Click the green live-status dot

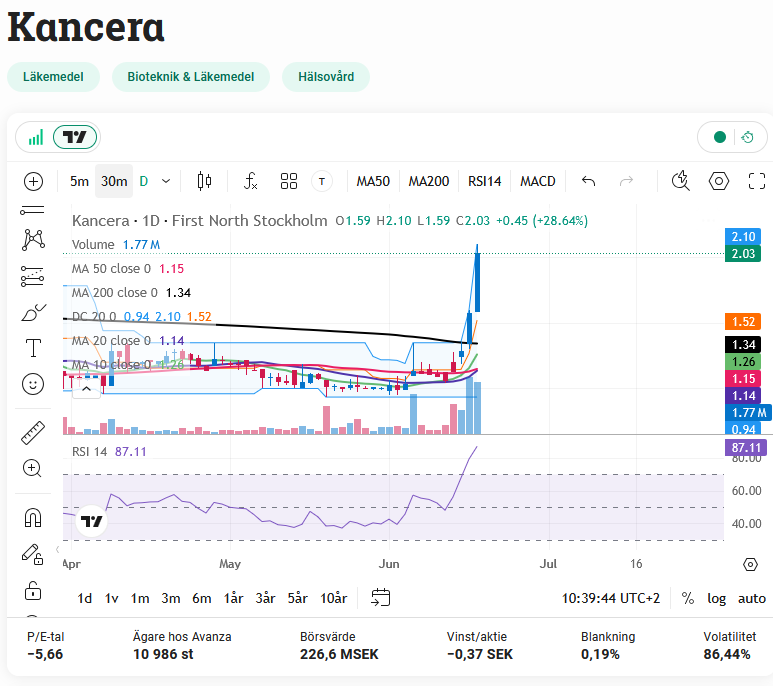click(720, 137)
